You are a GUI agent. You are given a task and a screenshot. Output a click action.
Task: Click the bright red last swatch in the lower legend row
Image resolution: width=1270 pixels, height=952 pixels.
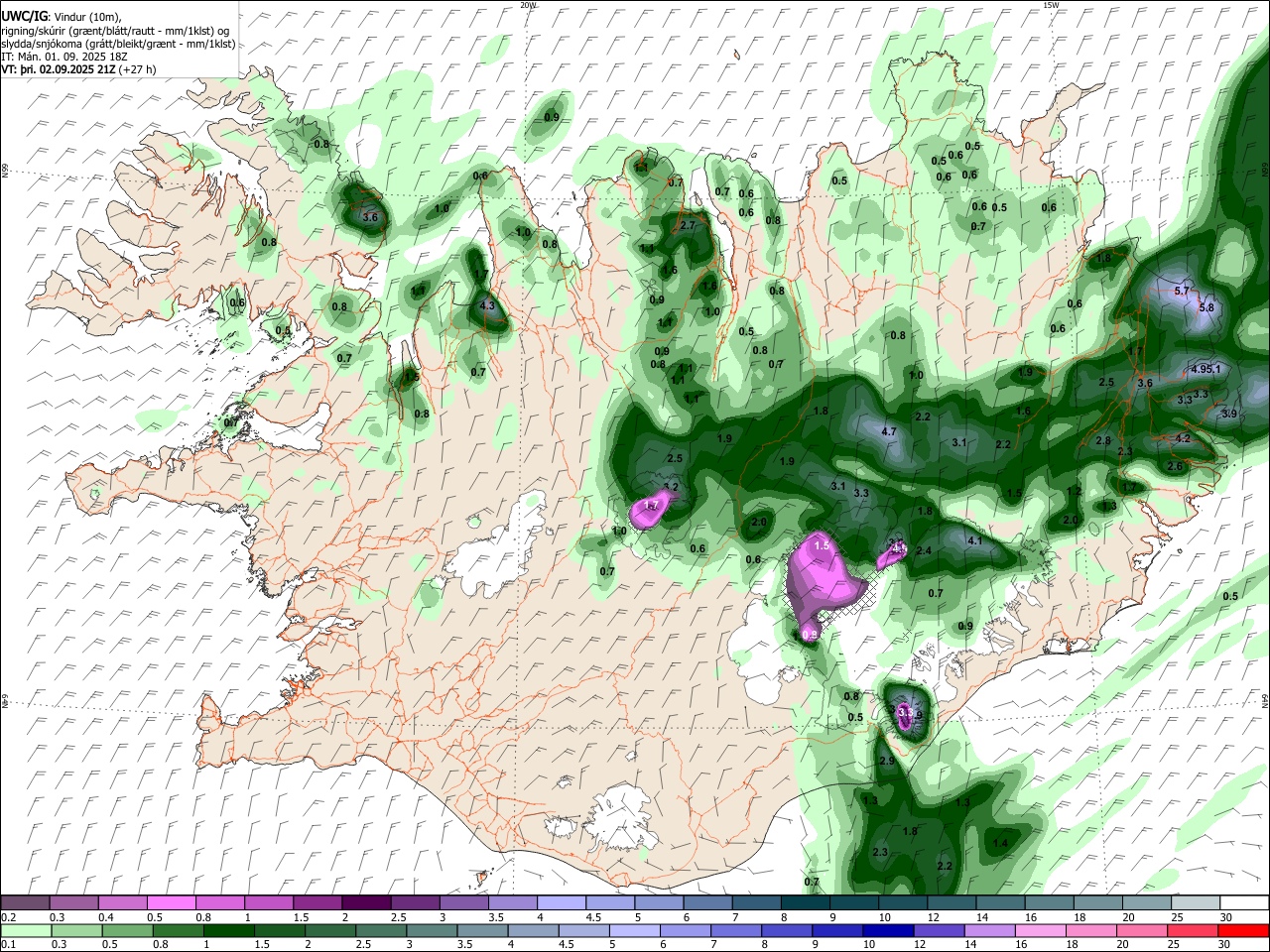coord(1243,930)
